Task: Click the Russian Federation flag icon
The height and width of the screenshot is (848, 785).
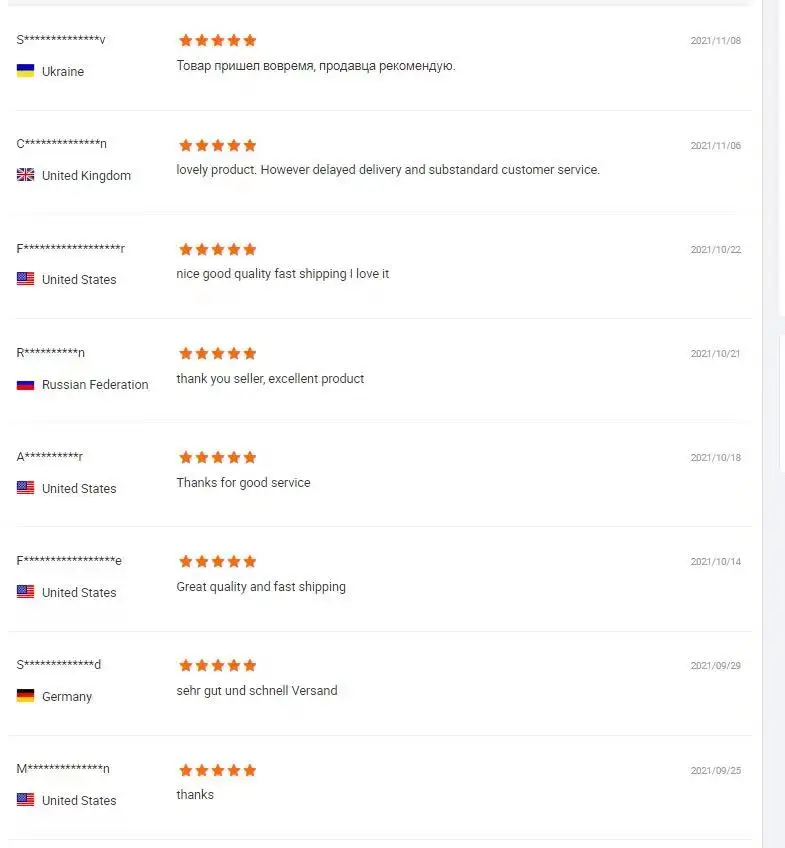Action: pos(25,385)
